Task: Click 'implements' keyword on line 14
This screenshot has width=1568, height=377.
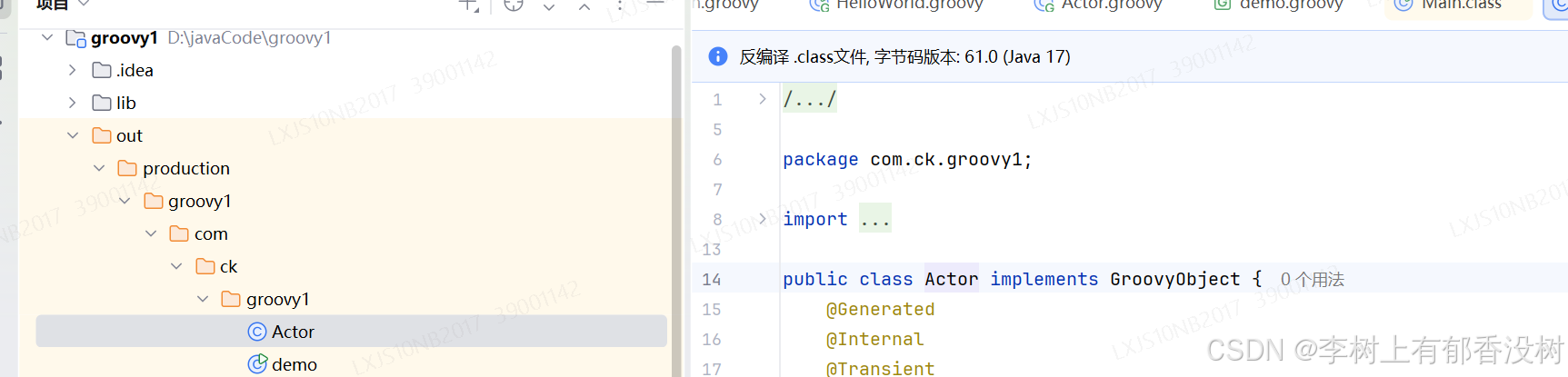Action: pos(1044,279)
